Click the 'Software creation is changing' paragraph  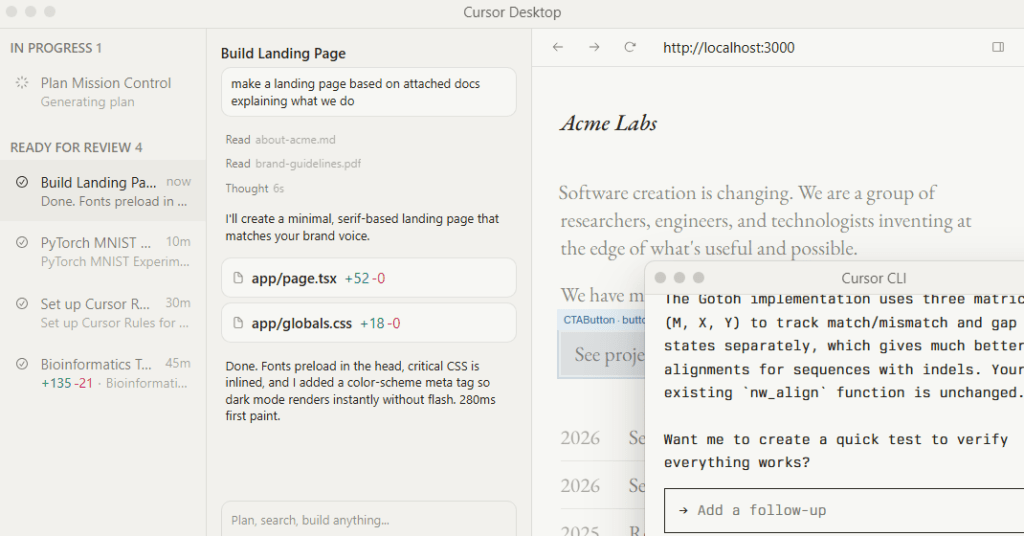pyautogui.click(x=765, y=221)
